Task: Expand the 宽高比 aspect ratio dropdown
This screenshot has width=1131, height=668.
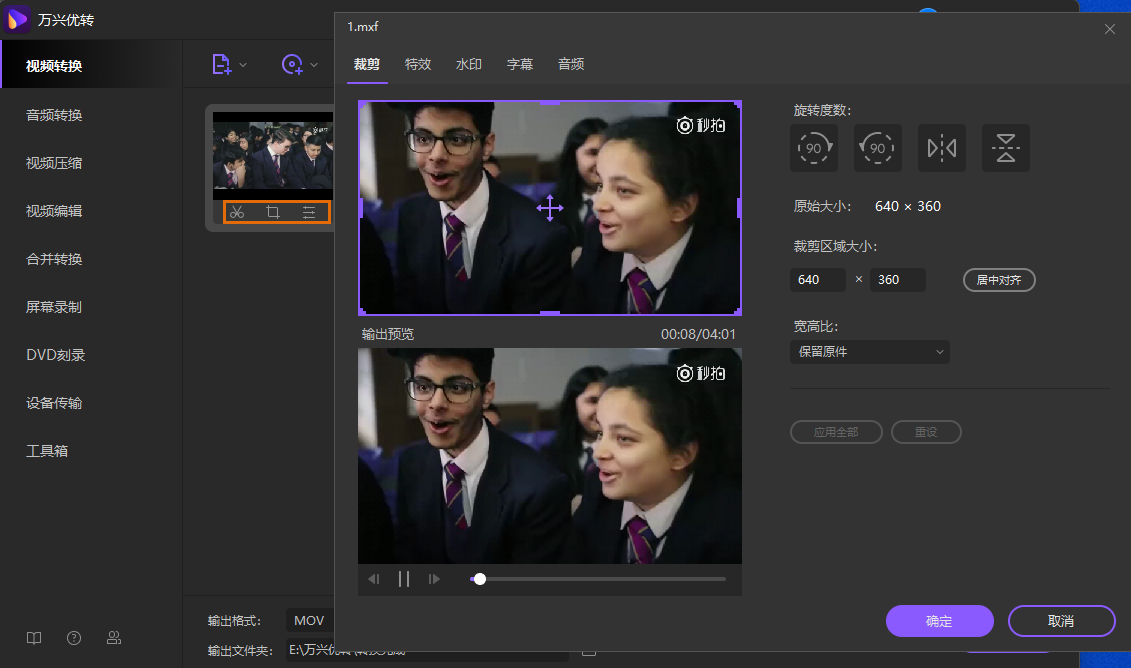Action: [x=869, y=352]
